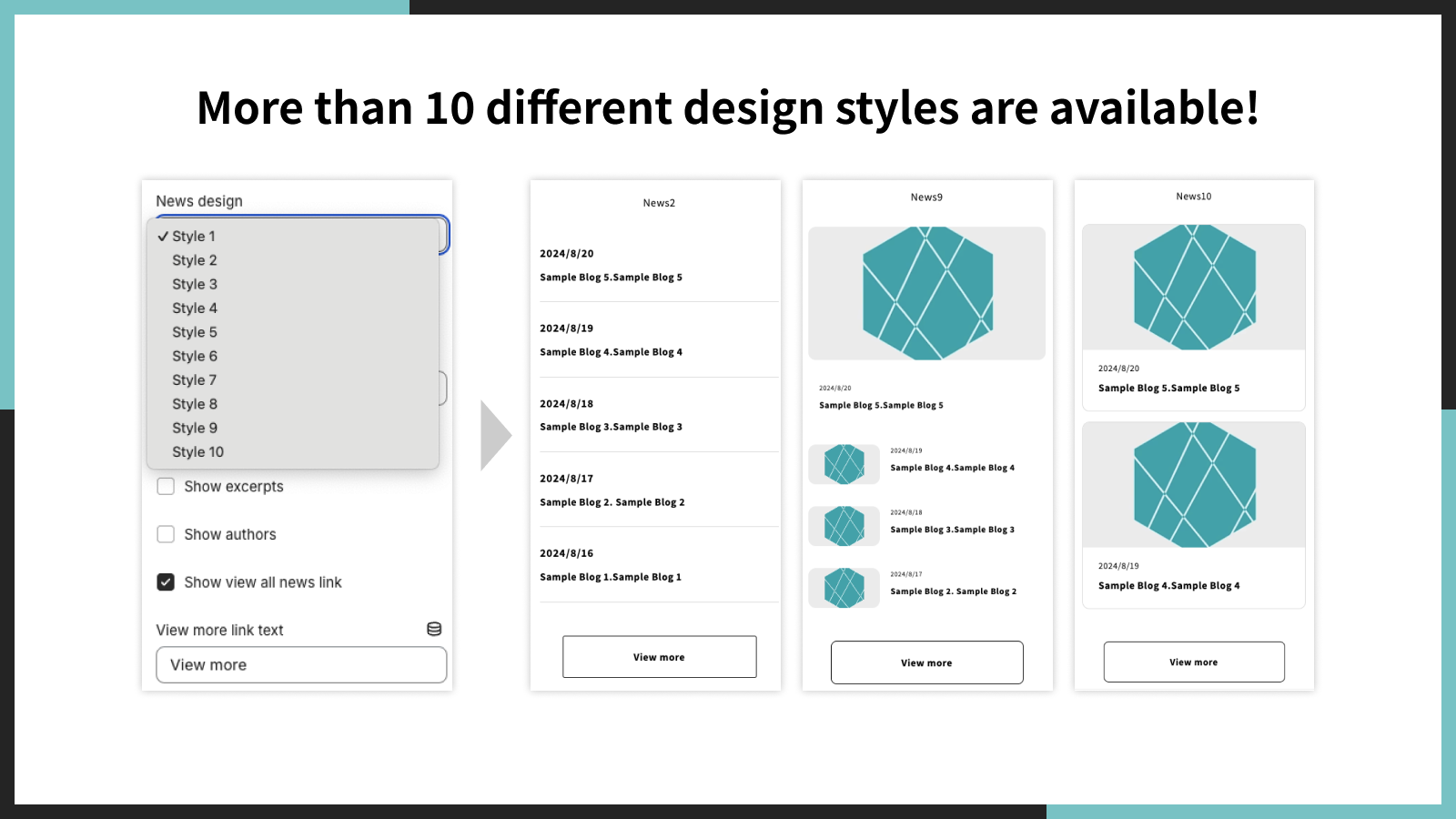The image size is (1456, 819).
Task: Enable the Show excerpts checkbox
Action: coord(166,486)
